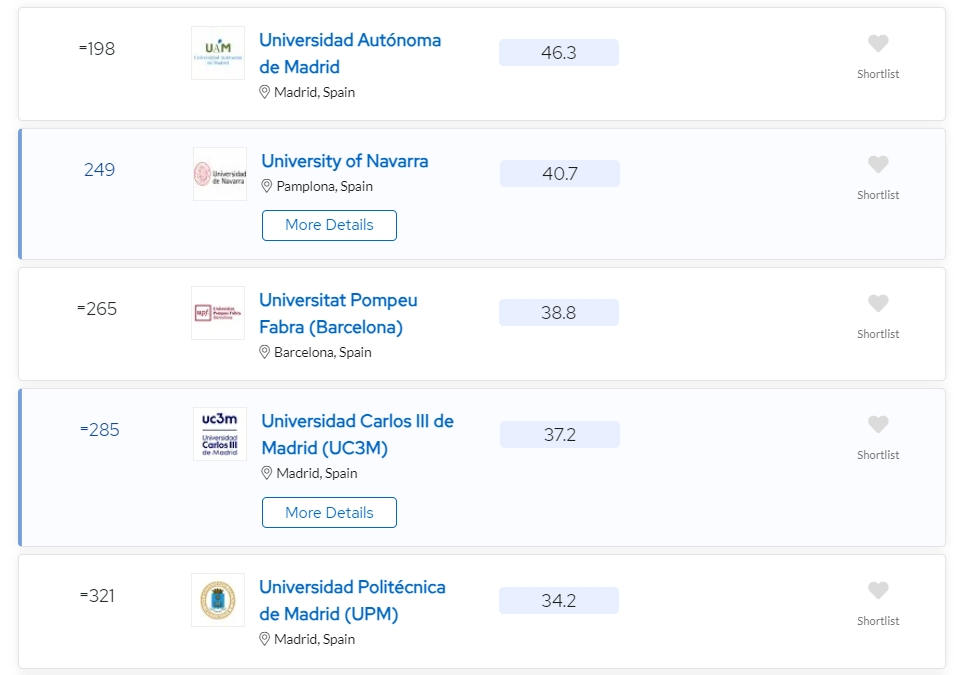Visit Universitat Pompeu Fabra (Barcelona) link
Screen dimensions: 961x675
338,313
